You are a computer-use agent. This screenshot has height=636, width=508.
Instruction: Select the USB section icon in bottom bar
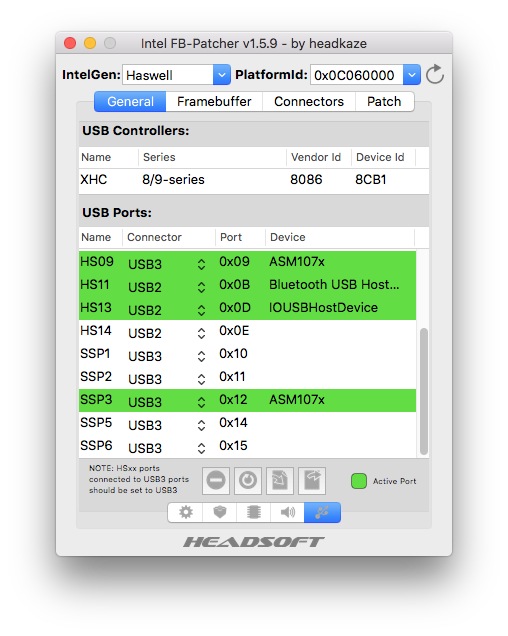click(322, 512)
